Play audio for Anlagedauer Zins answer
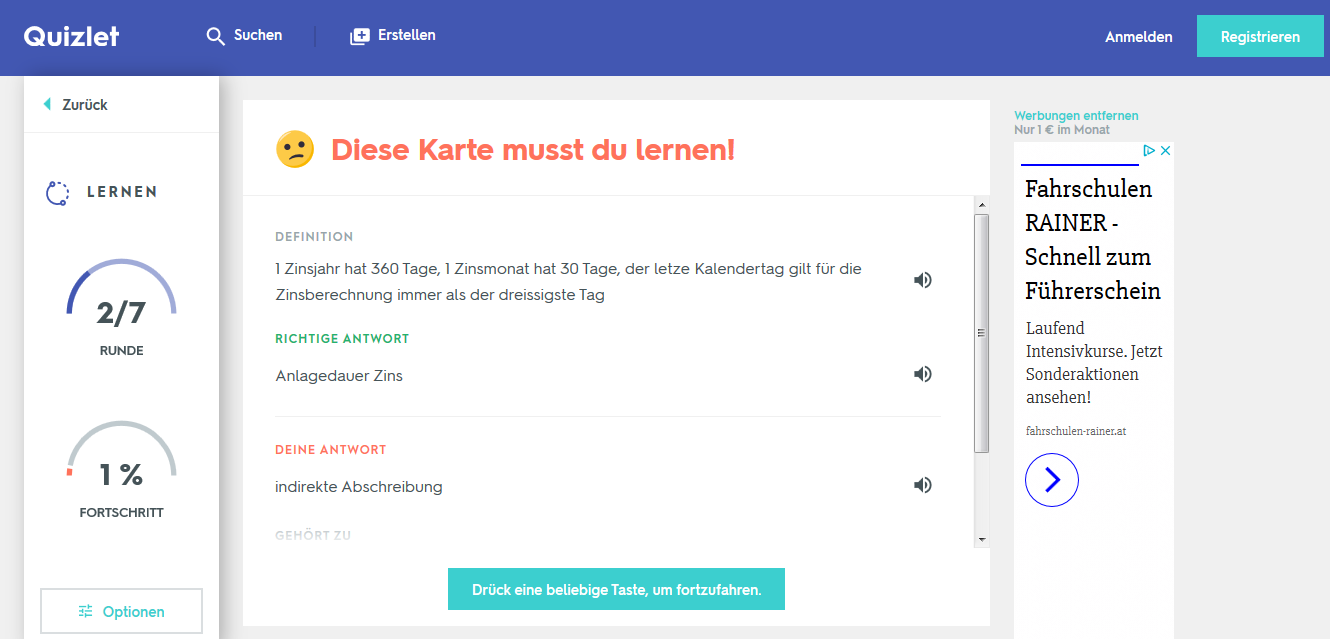 click(922, 374)
